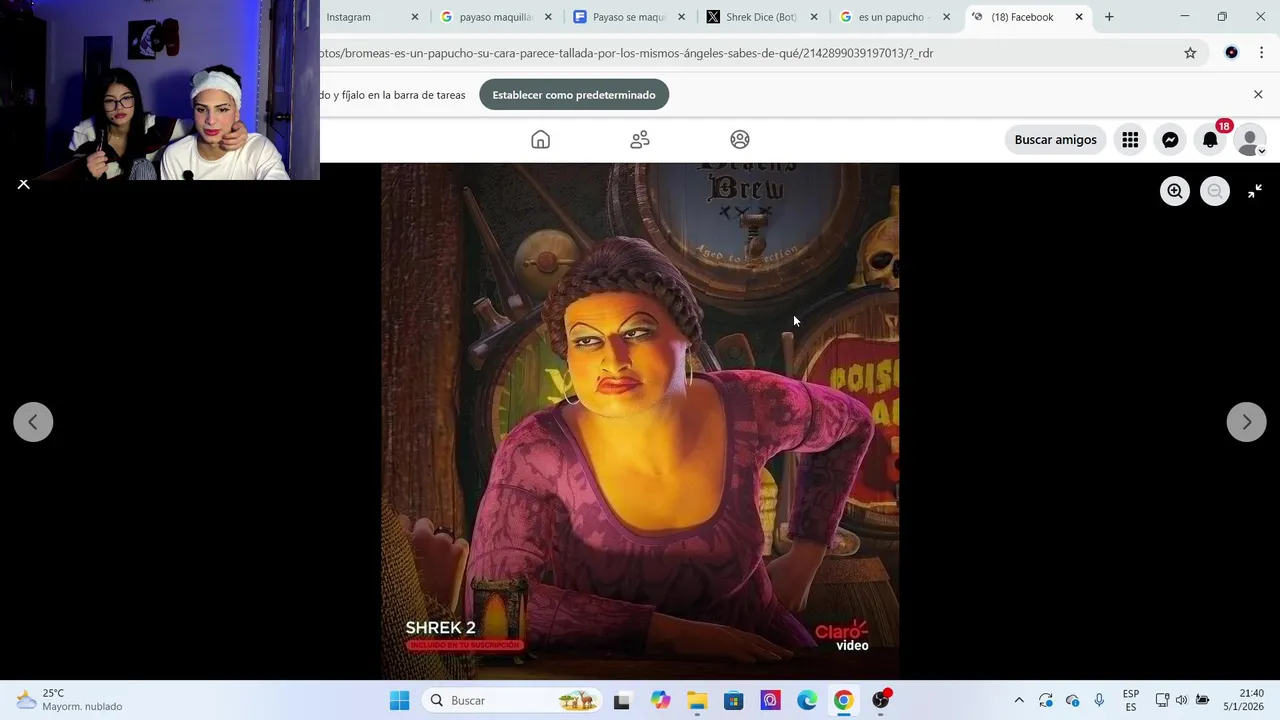Image resolution: width=1280 pixels, height=720 pixels.
Task: Click the sync tray icon
Action: (x=1046, y=701)
